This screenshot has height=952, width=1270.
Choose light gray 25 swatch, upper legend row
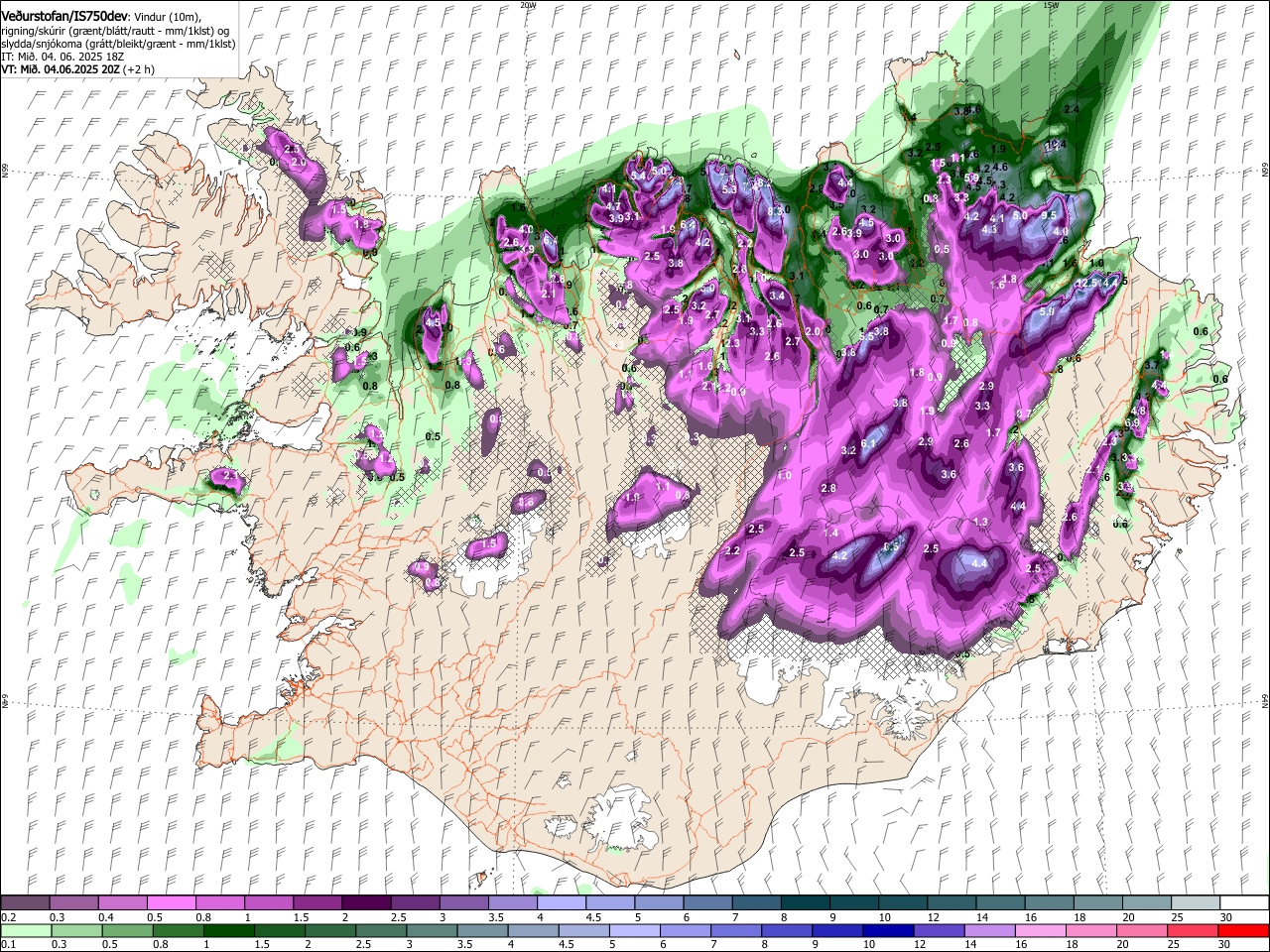[x=1195, y=902]
